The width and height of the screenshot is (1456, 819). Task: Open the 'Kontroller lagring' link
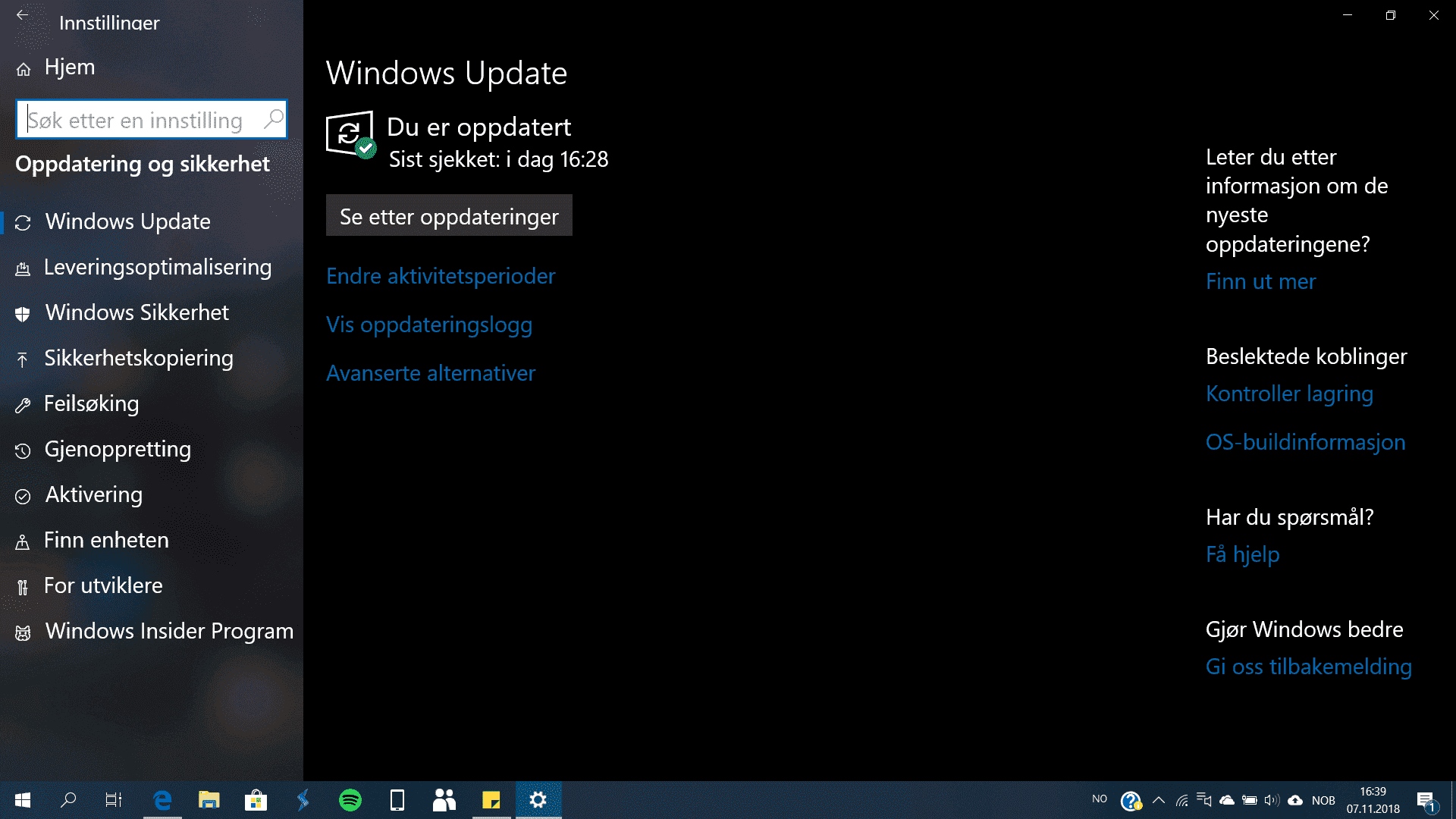1289,394
